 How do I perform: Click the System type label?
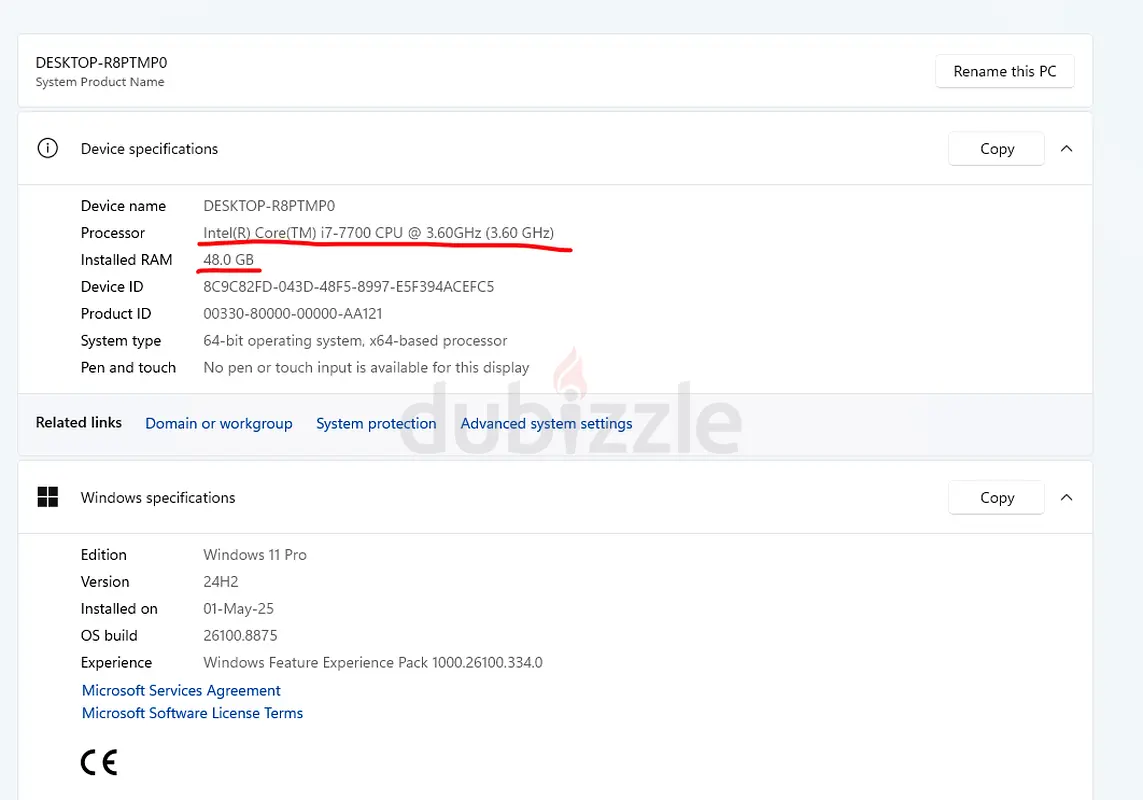[x=121, y=341]
